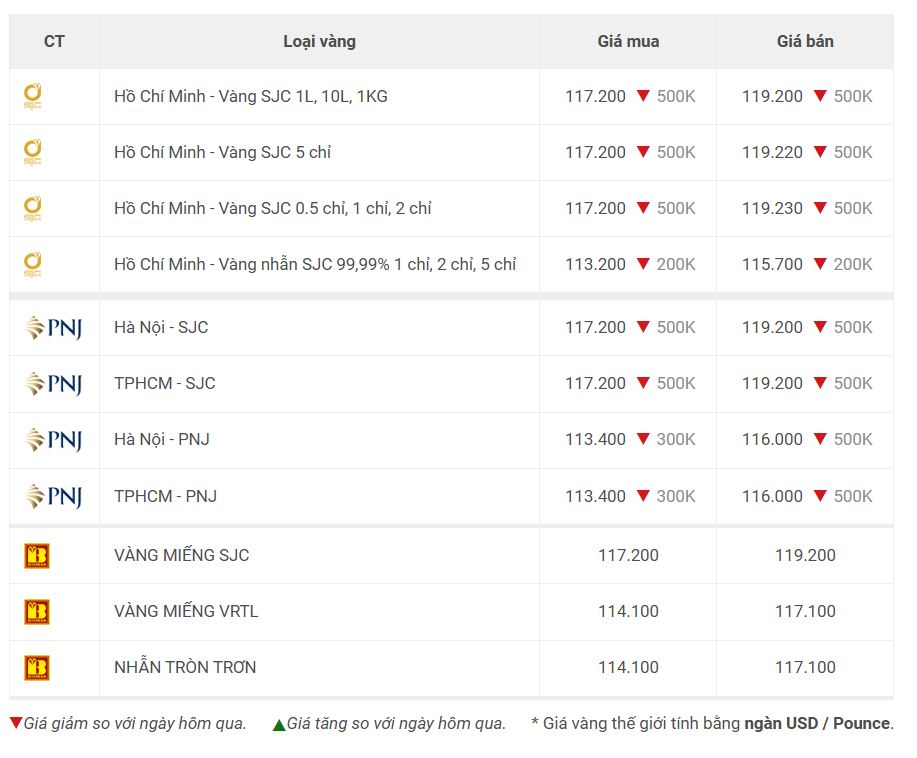The height and width of the screenshot is (758, 917).
Task: Click PNJ logo in TPHCM - PNJ row
Action: click(x=54, y=496)
